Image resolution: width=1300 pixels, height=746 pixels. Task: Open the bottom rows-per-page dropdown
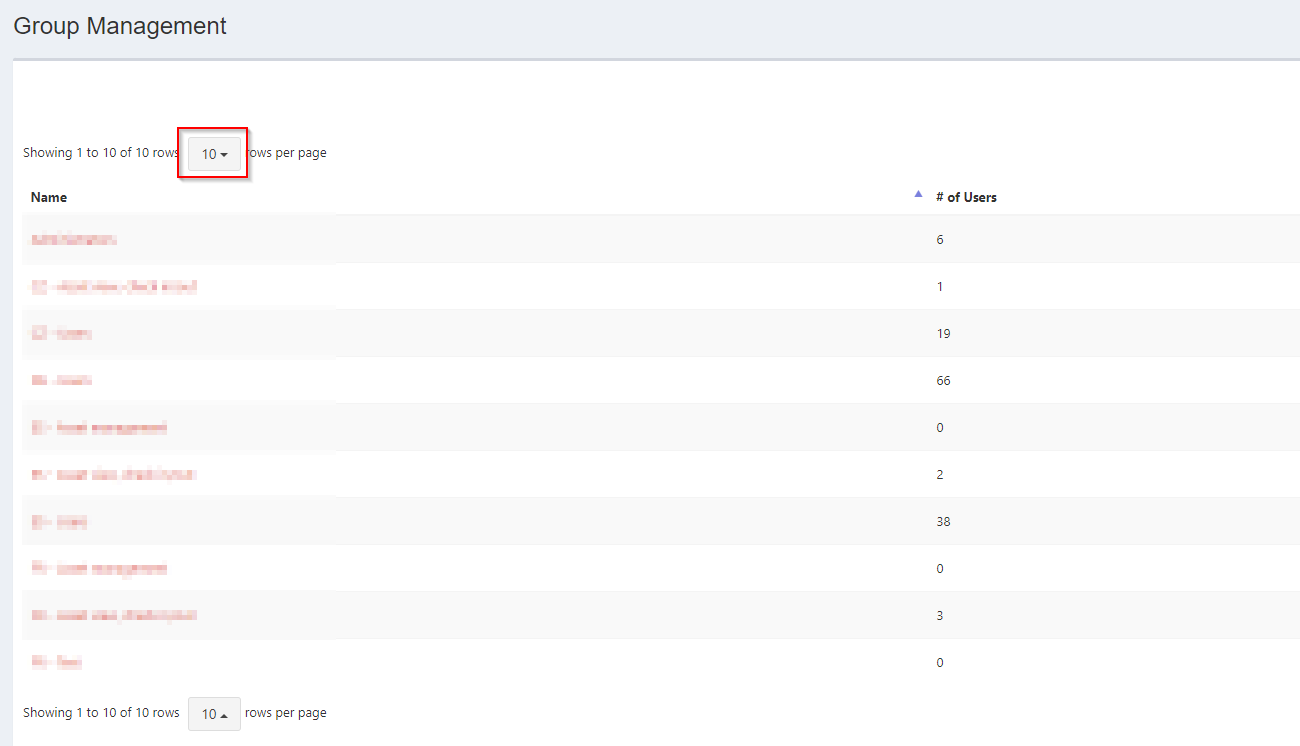[213, 713]
